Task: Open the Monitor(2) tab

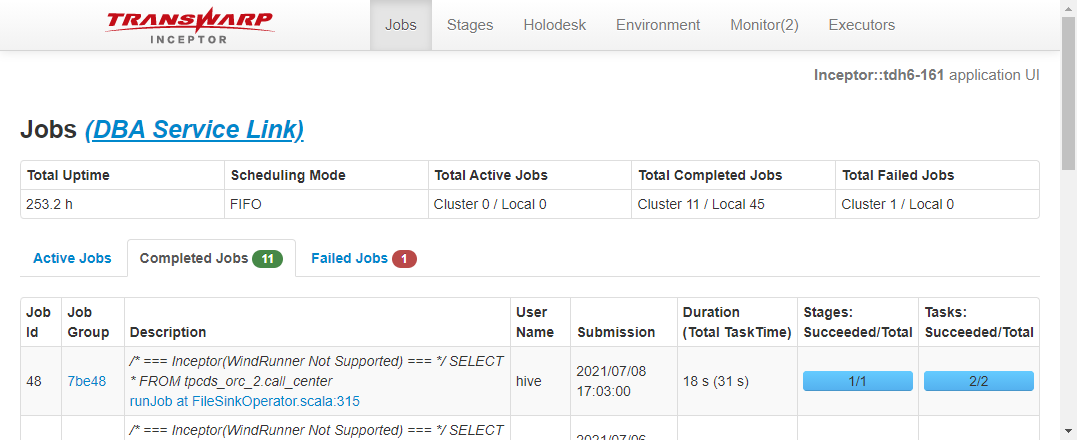Action: [764, 25]
